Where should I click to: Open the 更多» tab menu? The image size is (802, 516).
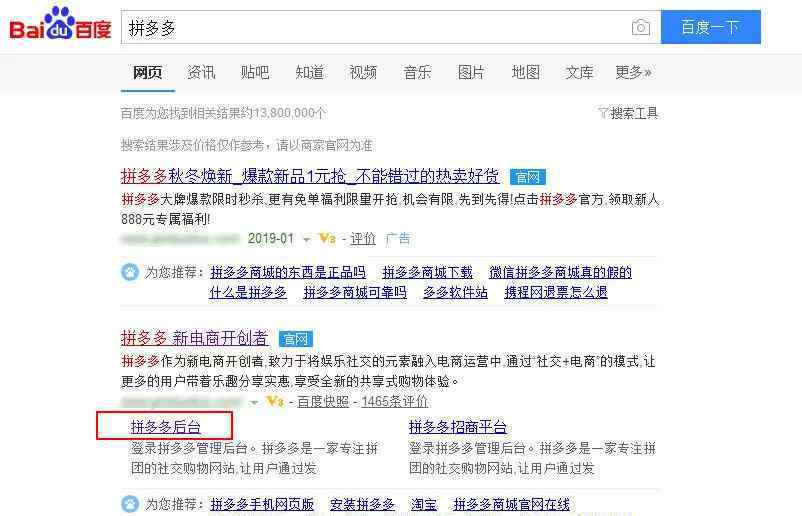coord(633,73)
